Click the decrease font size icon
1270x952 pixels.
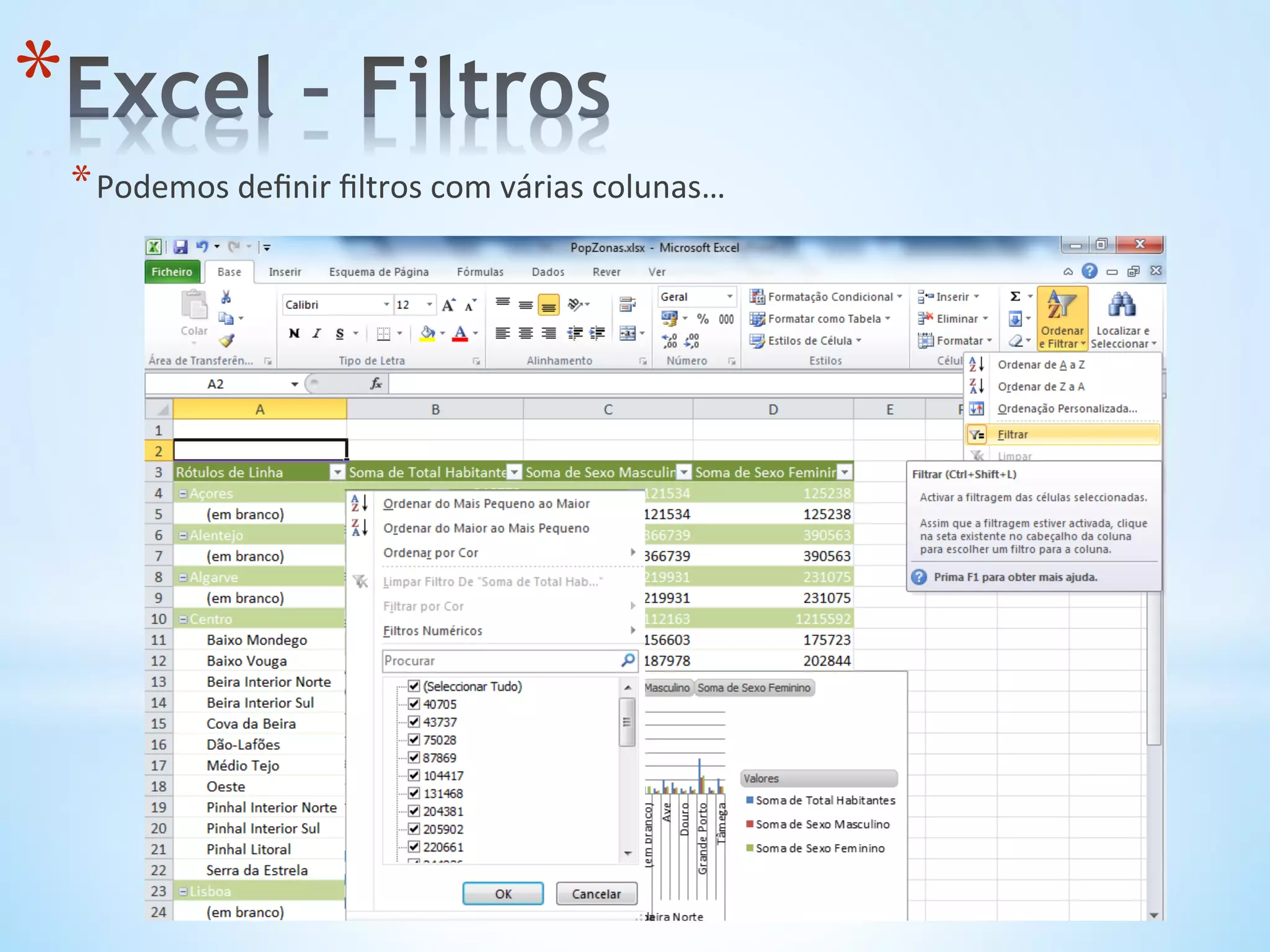point(471,305)
